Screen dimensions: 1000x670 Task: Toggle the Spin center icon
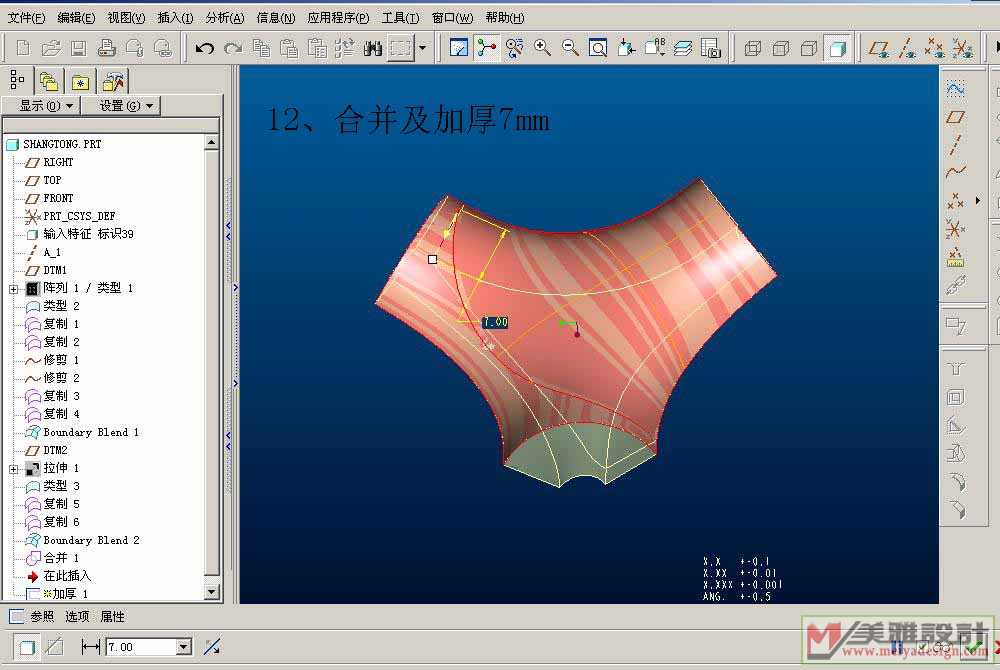pyautogui.click(x=487, y=48)
